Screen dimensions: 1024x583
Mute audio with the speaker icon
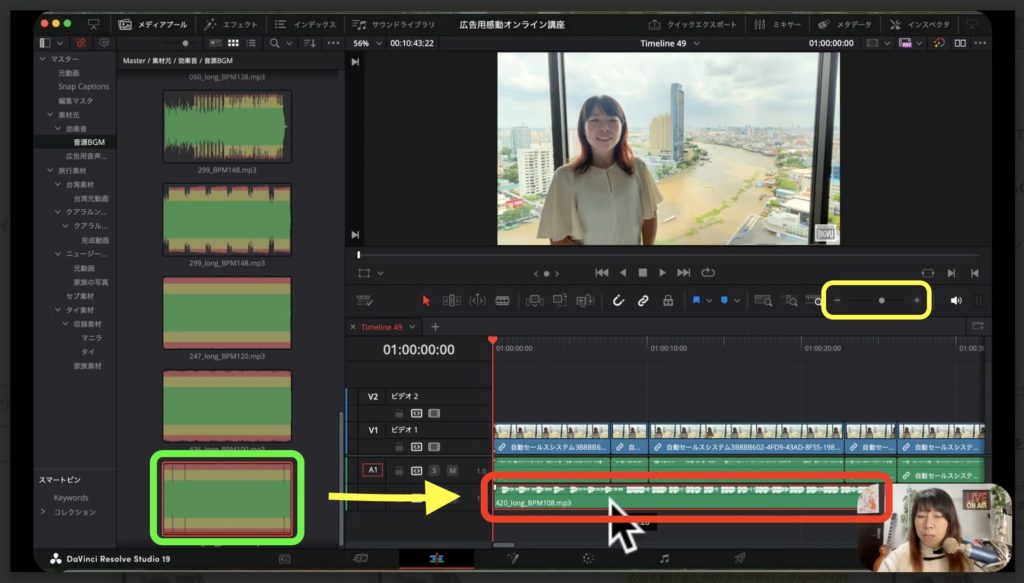956,300
